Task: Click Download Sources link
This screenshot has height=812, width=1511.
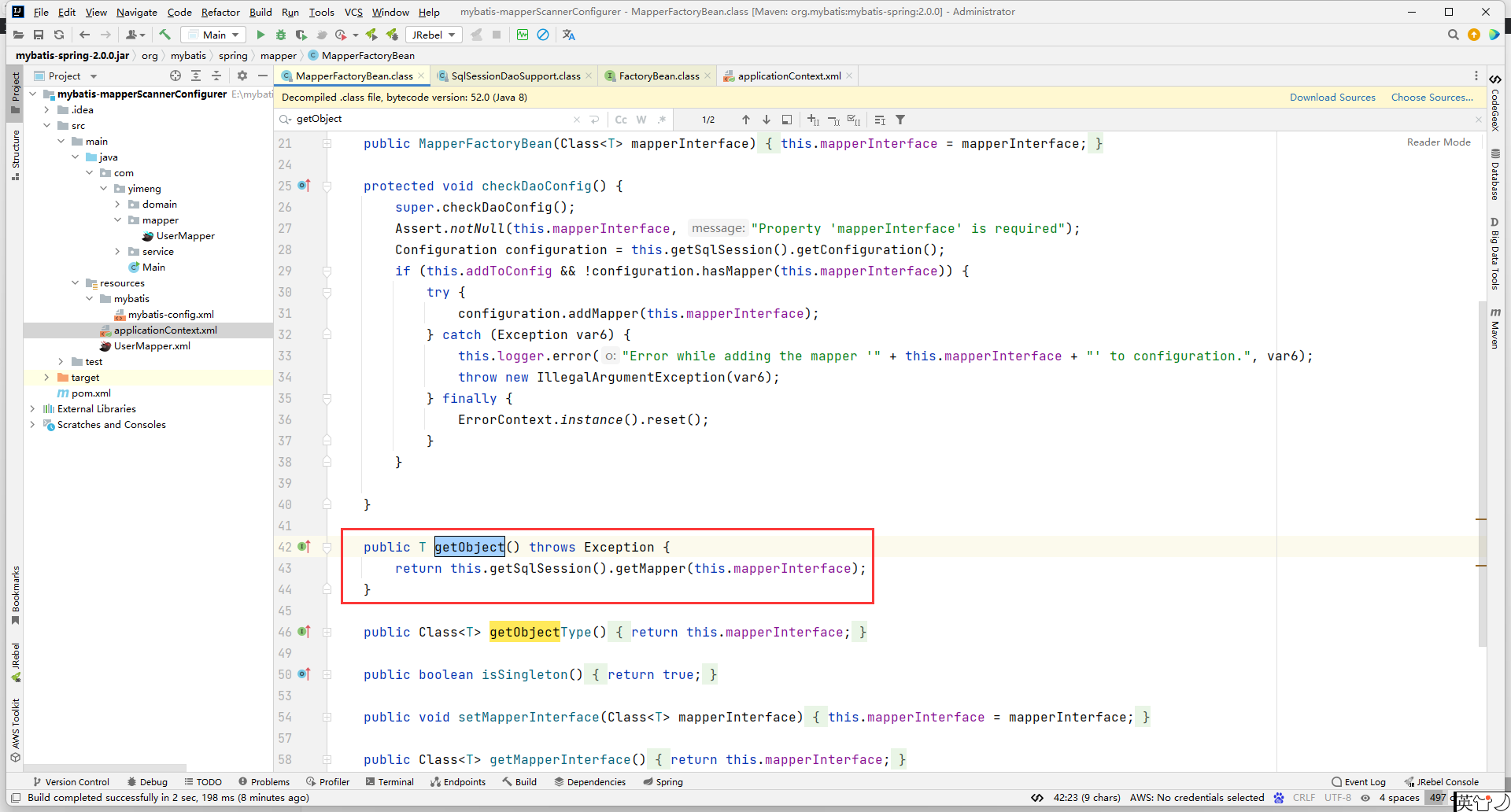Action: 1332,98
